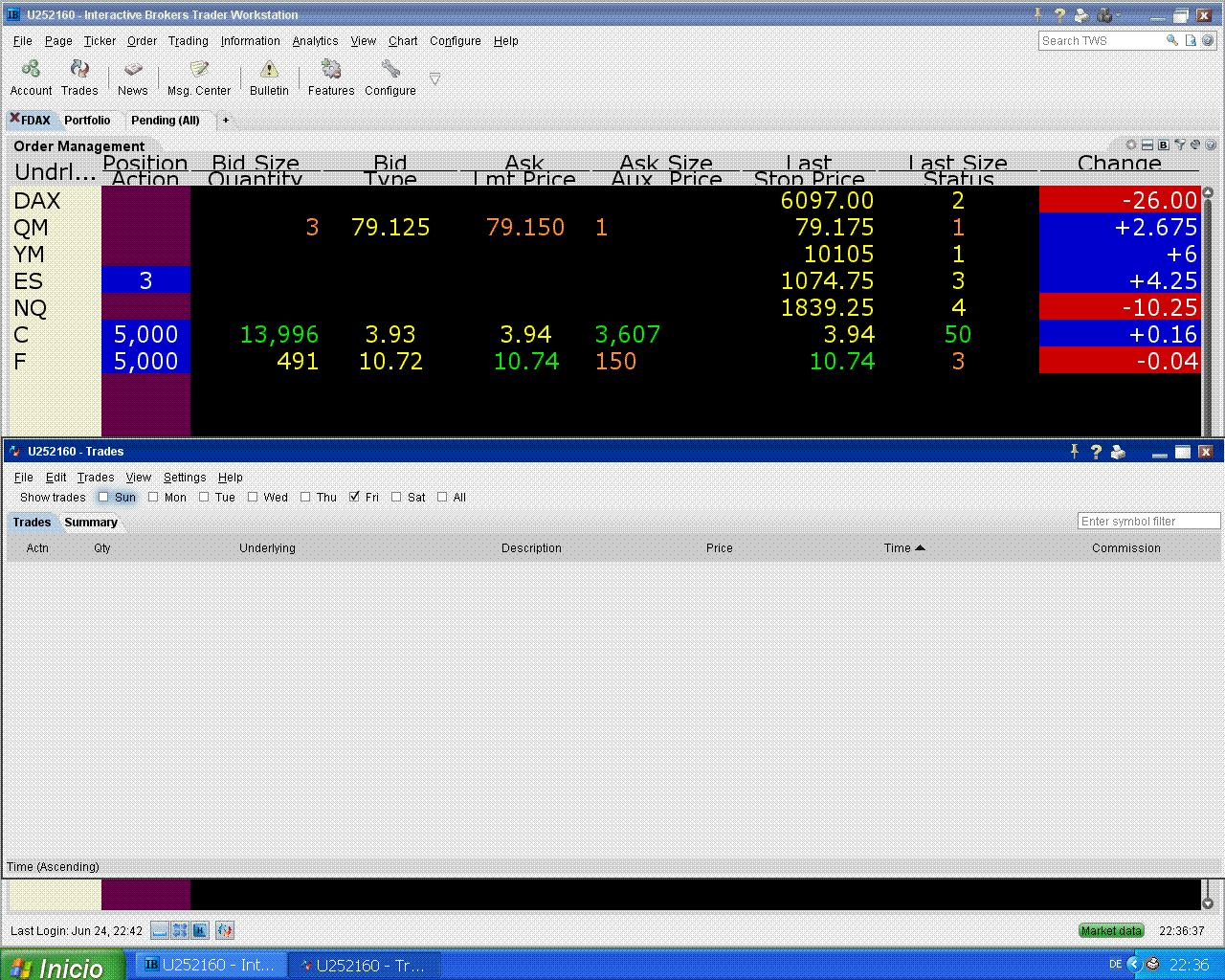The height and width of the screenshot is (980, 1225).
Task: Click the Order Management scrollbar up arrow
Action: (1208, 192)
